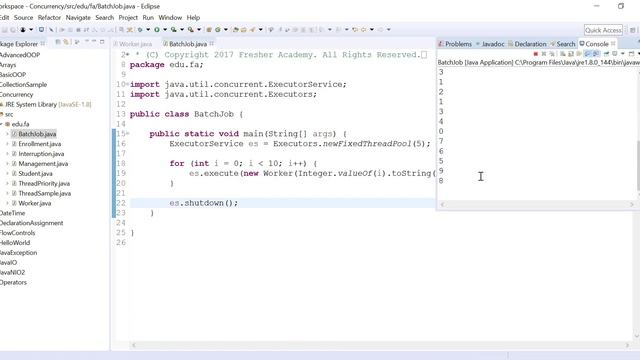Select the CollectionSample project

(x=23, y=84)
